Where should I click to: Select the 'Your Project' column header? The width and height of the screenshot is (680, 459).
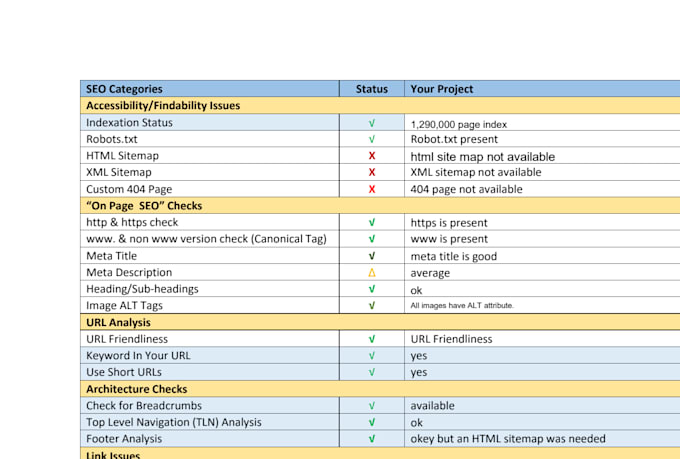pos(542,89)
